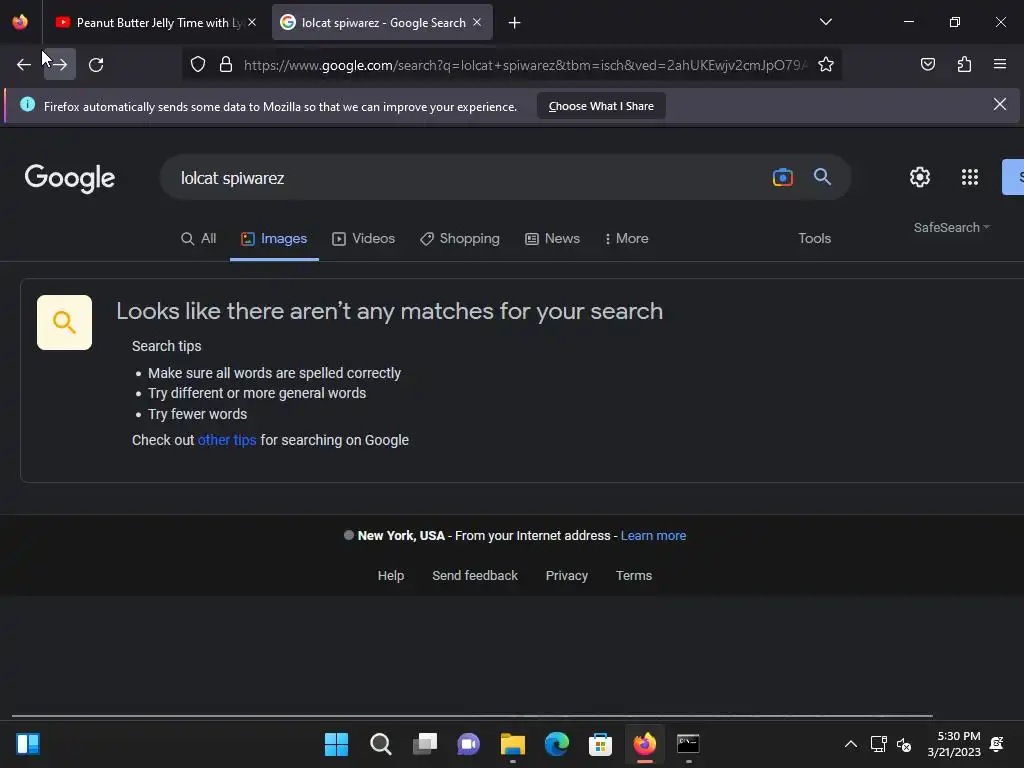Screen dimensions: 1024x768
Task: Open Task View on taskbar
Action: (425, 744)
